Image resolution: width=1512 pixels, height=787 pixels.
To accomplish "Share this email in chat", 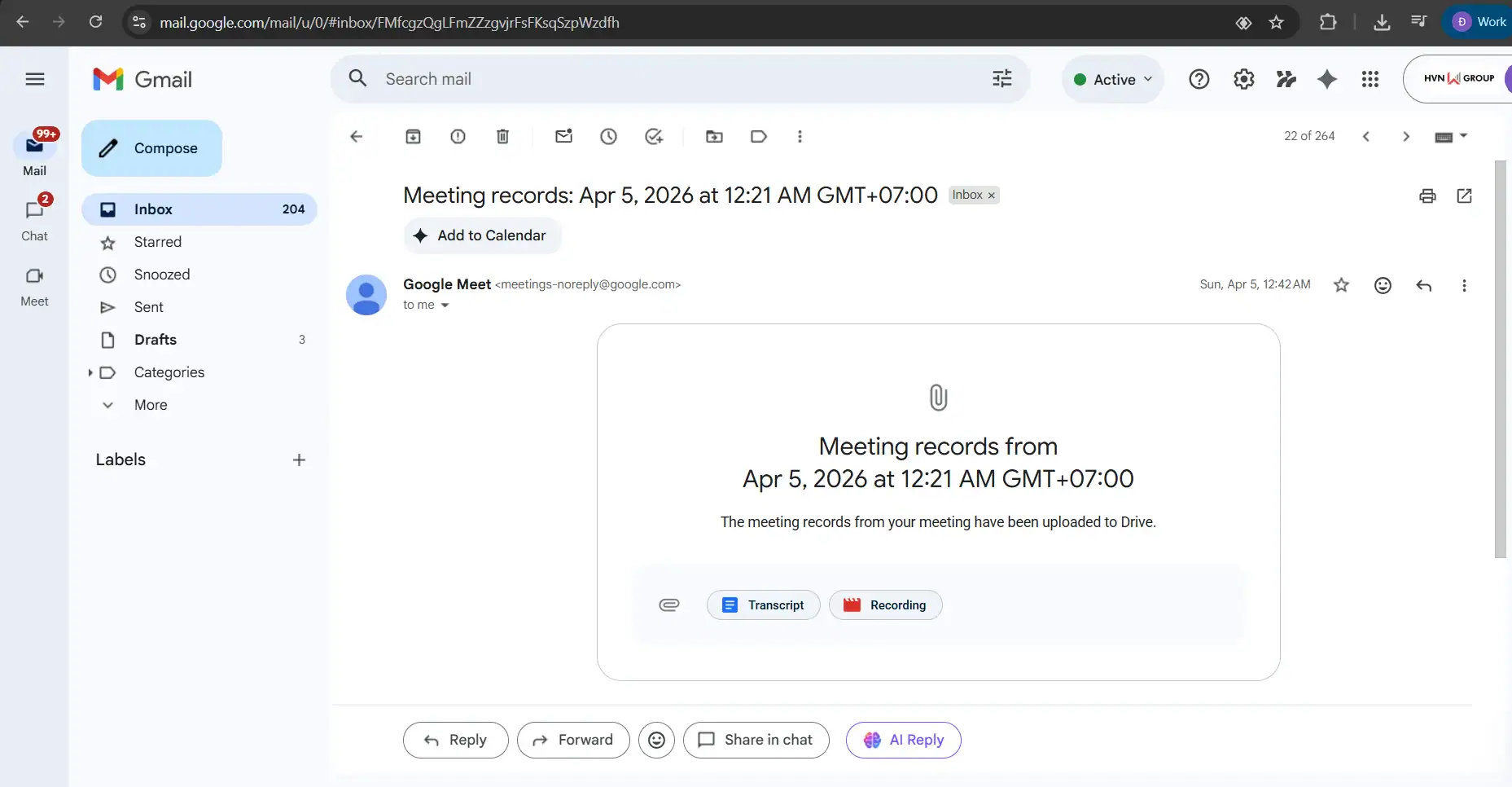I will 756,740.
